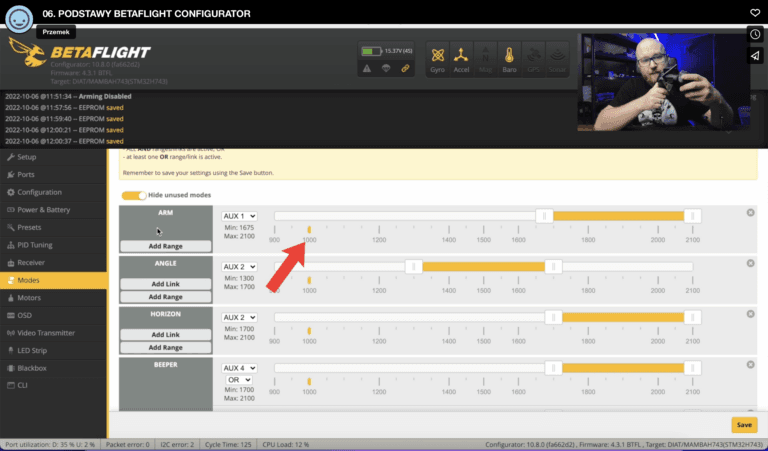This screenshot has height=451, width=768.
Task: Click the warning triangle status icon
Action: coord(367,69)
